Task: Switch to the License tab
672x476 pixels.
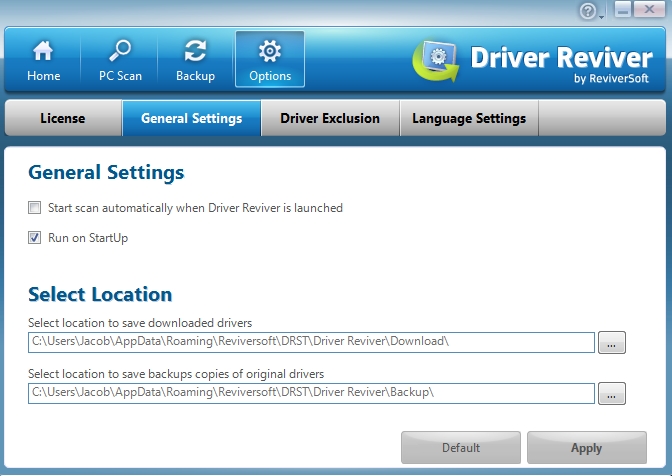Action: (x=63, y=118)
